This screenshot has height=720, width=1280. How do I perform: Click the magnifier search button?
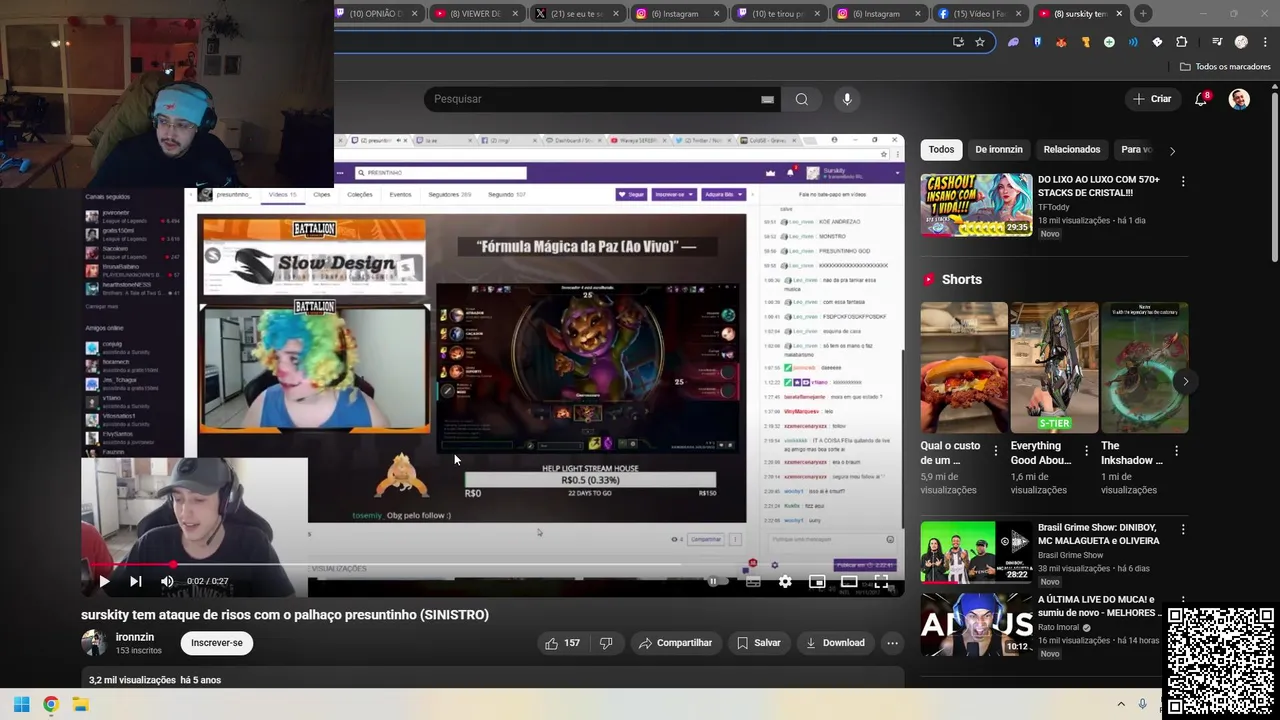[x=802, y=99]
